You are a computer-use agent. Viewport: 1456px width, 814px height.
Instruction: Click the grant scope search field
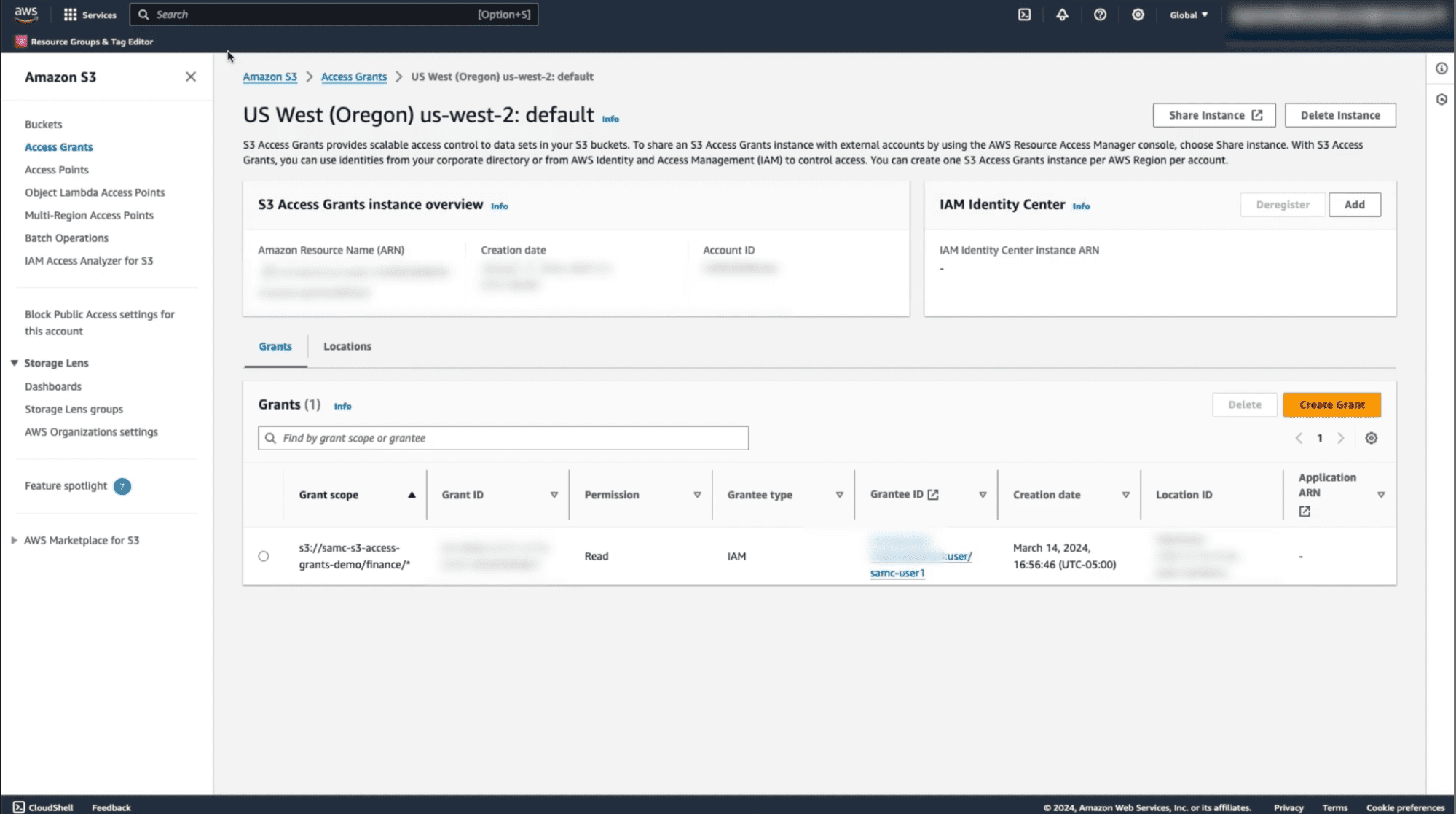click(503, 437)
